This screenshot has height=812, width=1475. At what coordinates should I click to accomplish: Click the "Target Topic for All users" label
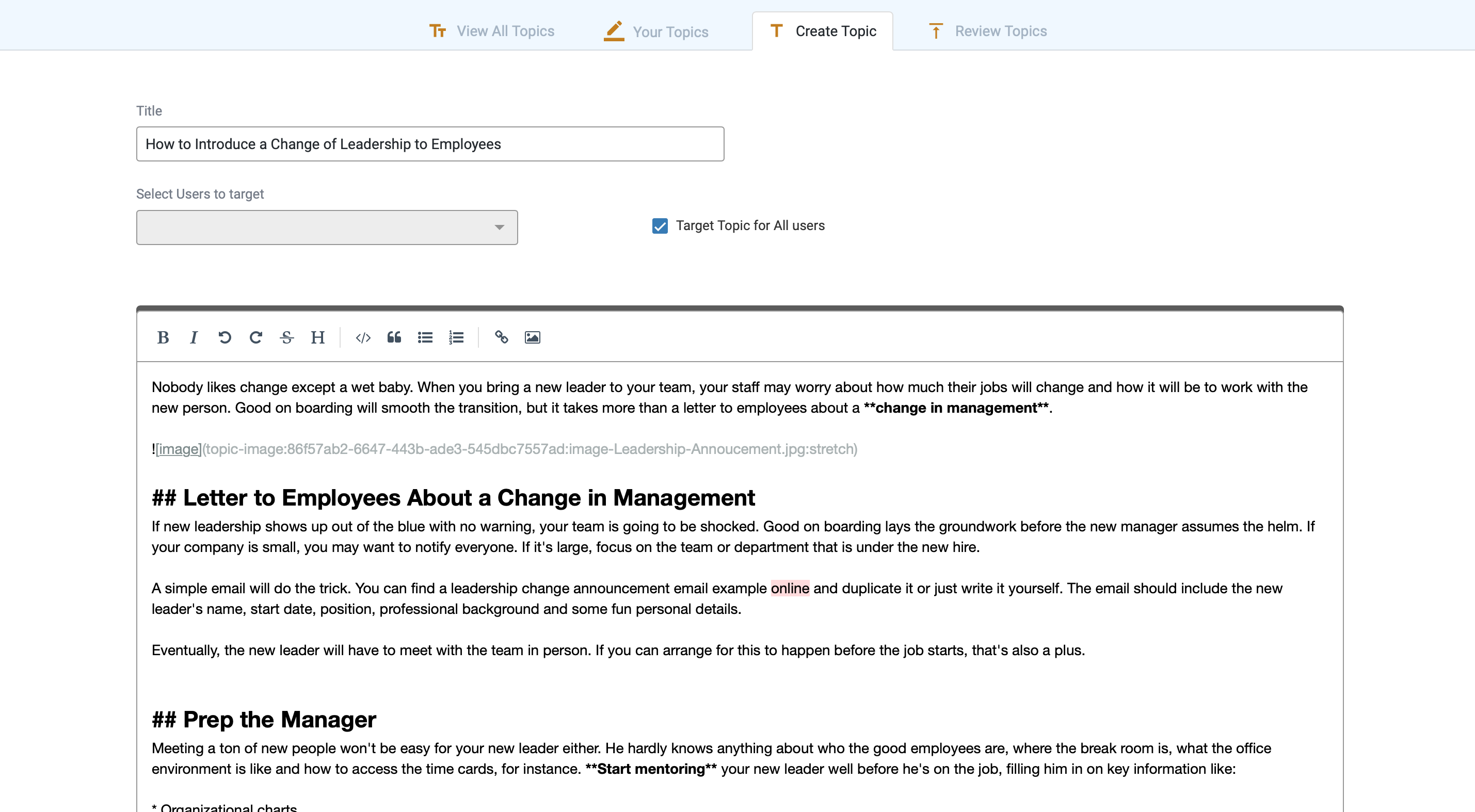(750, 225)
